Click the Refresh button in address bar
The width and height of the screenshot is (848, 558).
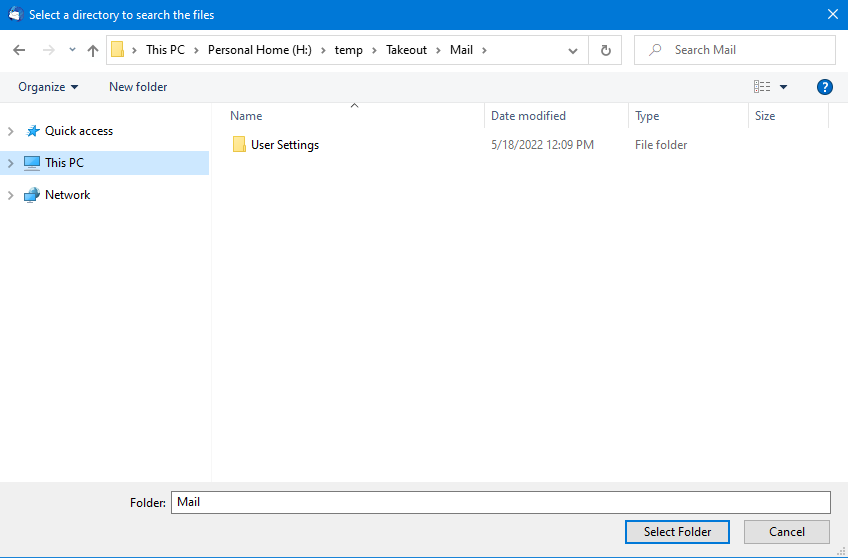[605, 50]
